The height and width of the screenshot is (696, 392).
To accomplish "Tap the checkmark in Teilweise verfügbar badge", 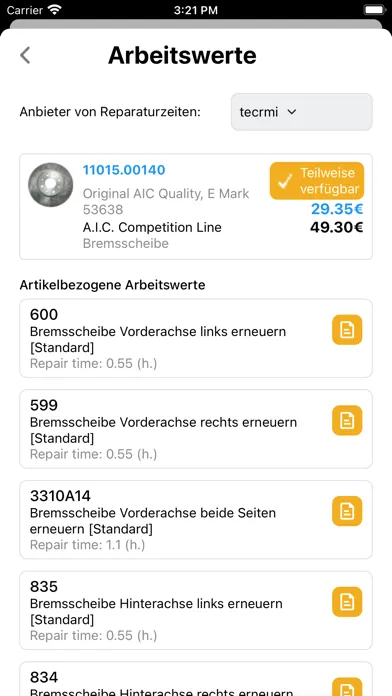I will 285,181.
